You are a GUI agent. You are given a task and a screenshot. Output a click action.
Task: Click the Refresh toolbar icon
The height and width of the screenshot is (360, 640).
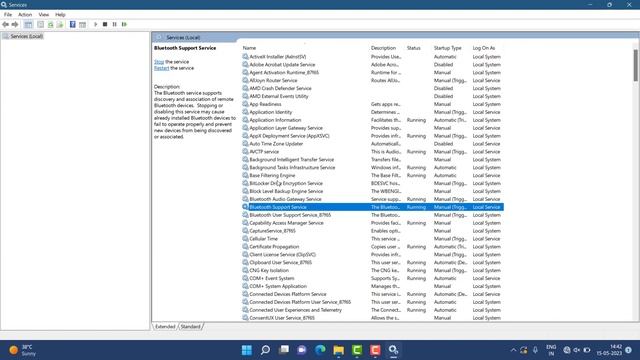click(x=50, y=24)
